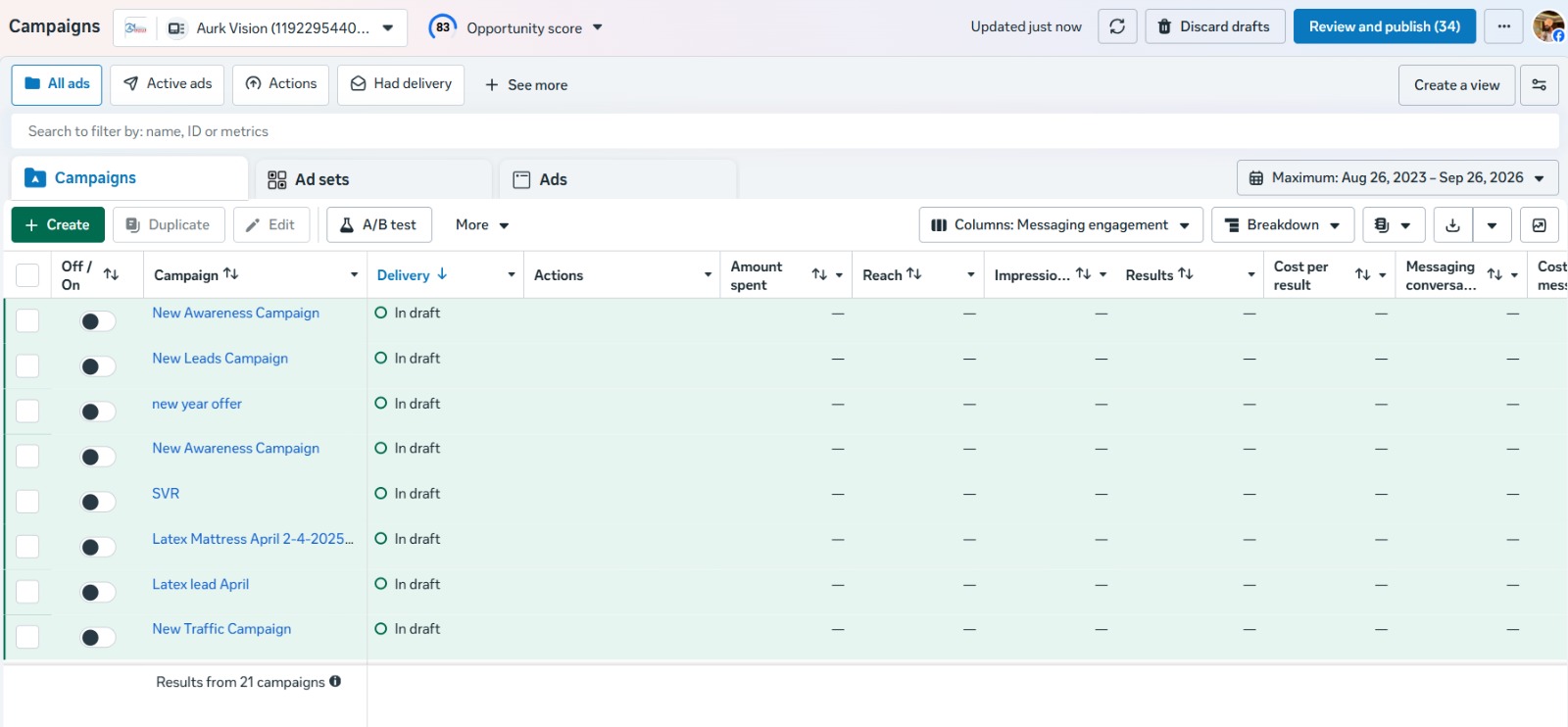
Task: Sort by Cost per result arrows
Action: [1363, 275]
